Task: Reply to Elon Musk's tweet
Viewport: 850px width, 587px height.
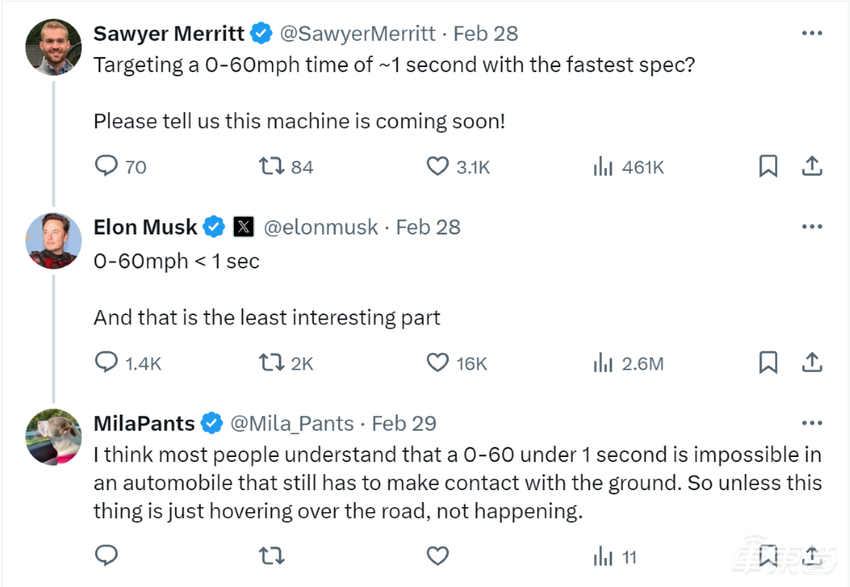Action: (x=107, y=362)
